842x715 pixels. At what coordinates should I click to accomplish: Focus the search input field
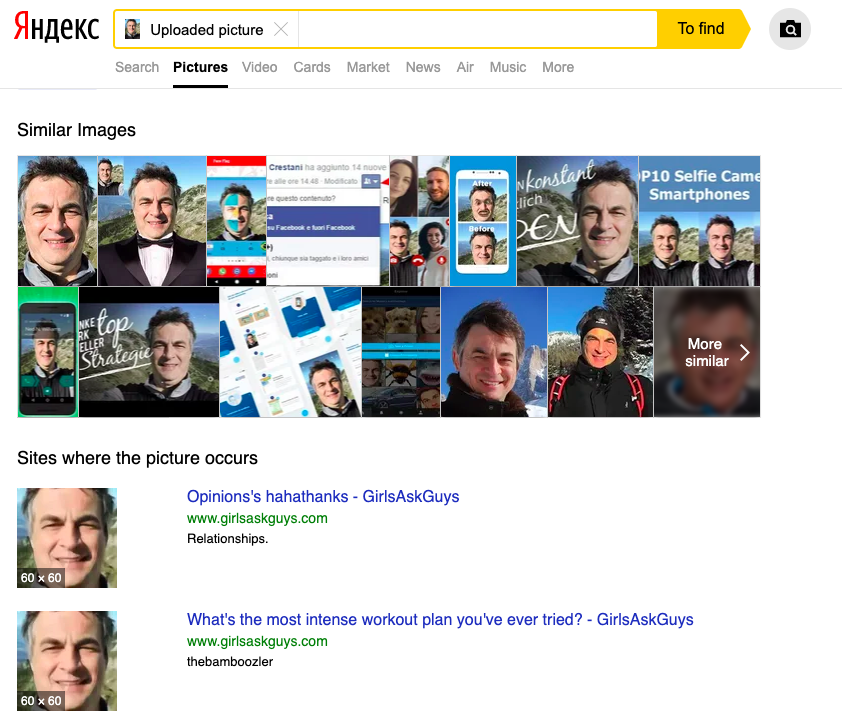click(476, 29)
